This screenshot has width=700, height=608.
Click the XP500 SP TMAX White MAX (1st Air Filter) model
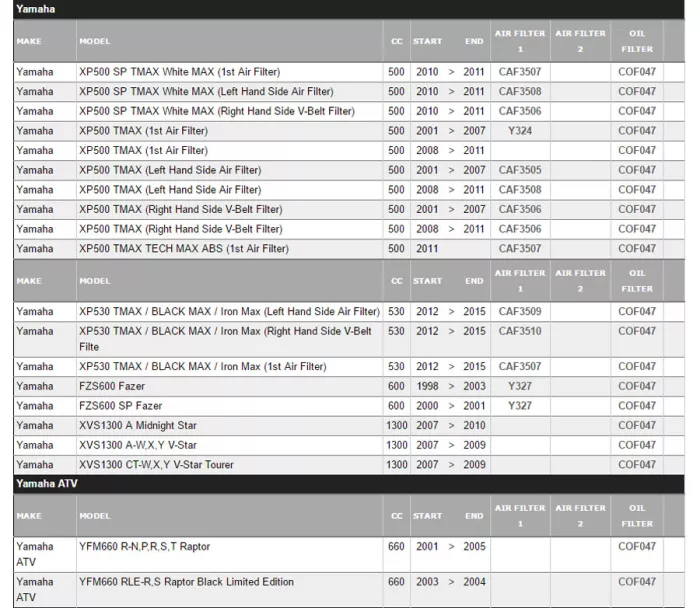(179, 72)
